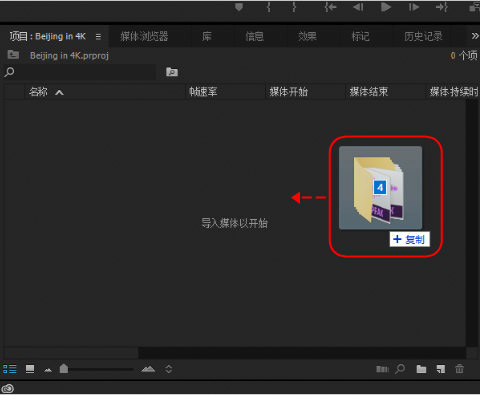Switch to the 信息 tab

click(254, 36)
